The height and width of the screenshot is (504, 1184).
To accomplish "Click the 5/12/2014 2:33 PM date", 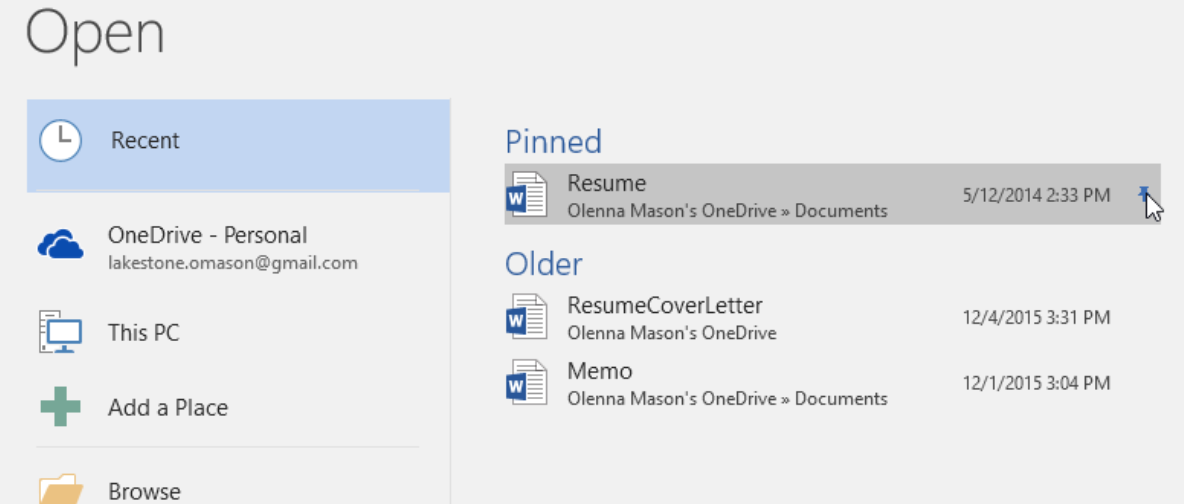I will coord(1036,195).
